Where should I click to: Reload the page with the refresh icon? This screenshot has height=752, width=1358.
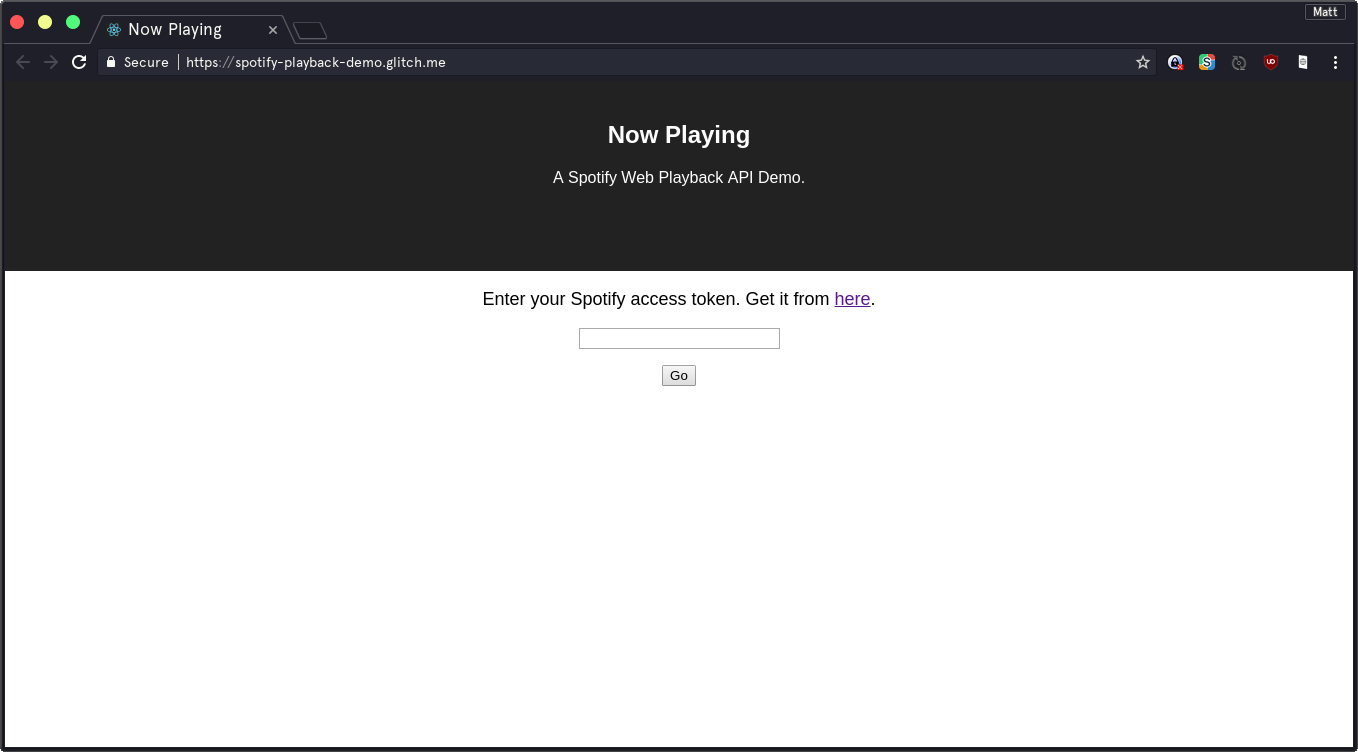pyautogui.click(x=79, y=62)
